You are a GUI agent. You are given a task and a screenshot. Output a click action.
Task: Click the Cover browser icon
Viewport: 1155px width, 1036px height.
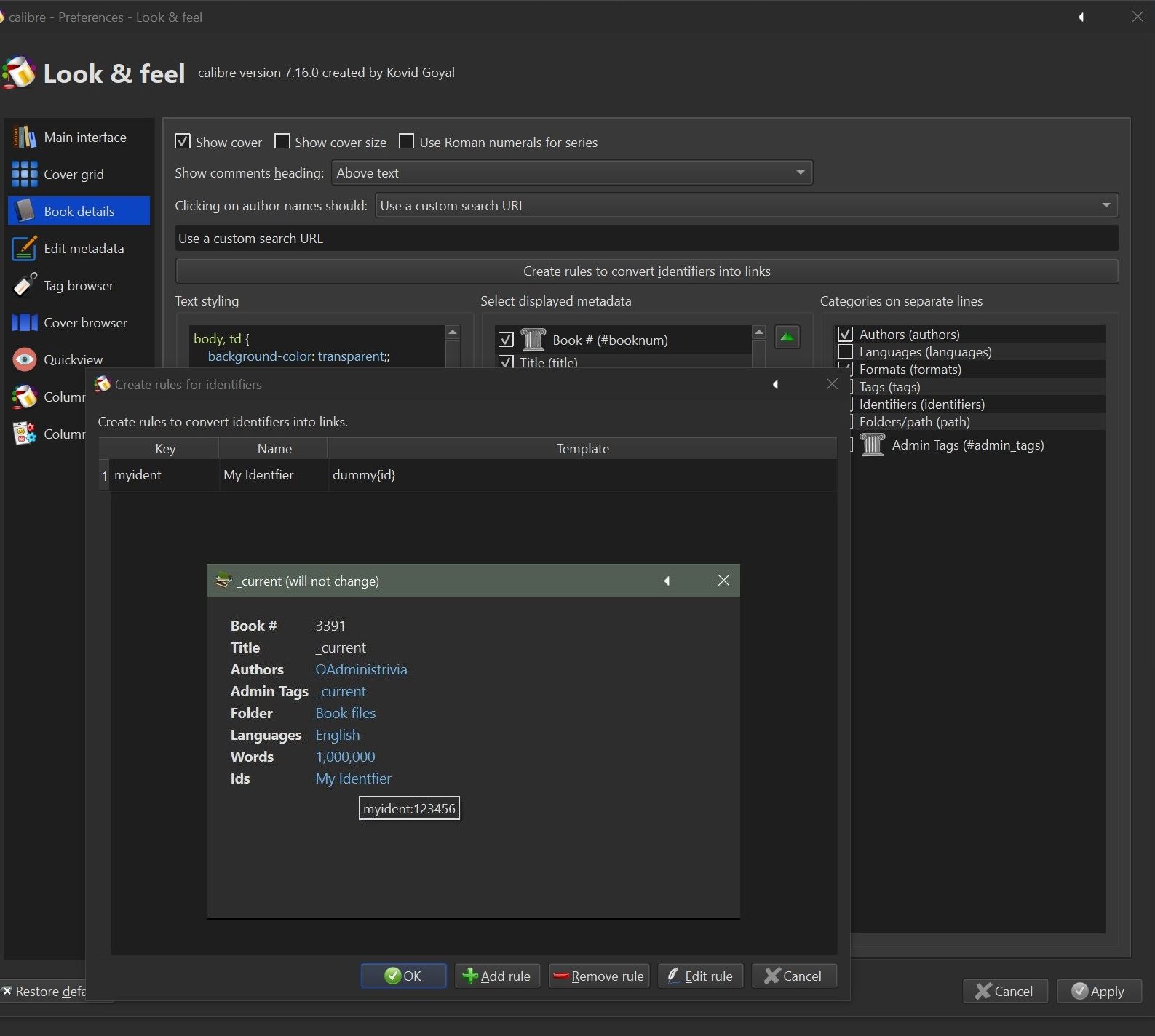tap(25, 322)
